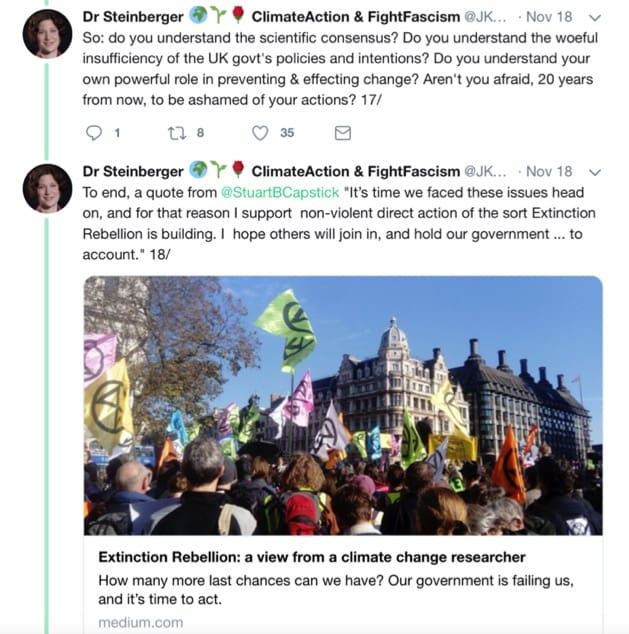Click the reply speech bubble icon

tap(94, 133)
